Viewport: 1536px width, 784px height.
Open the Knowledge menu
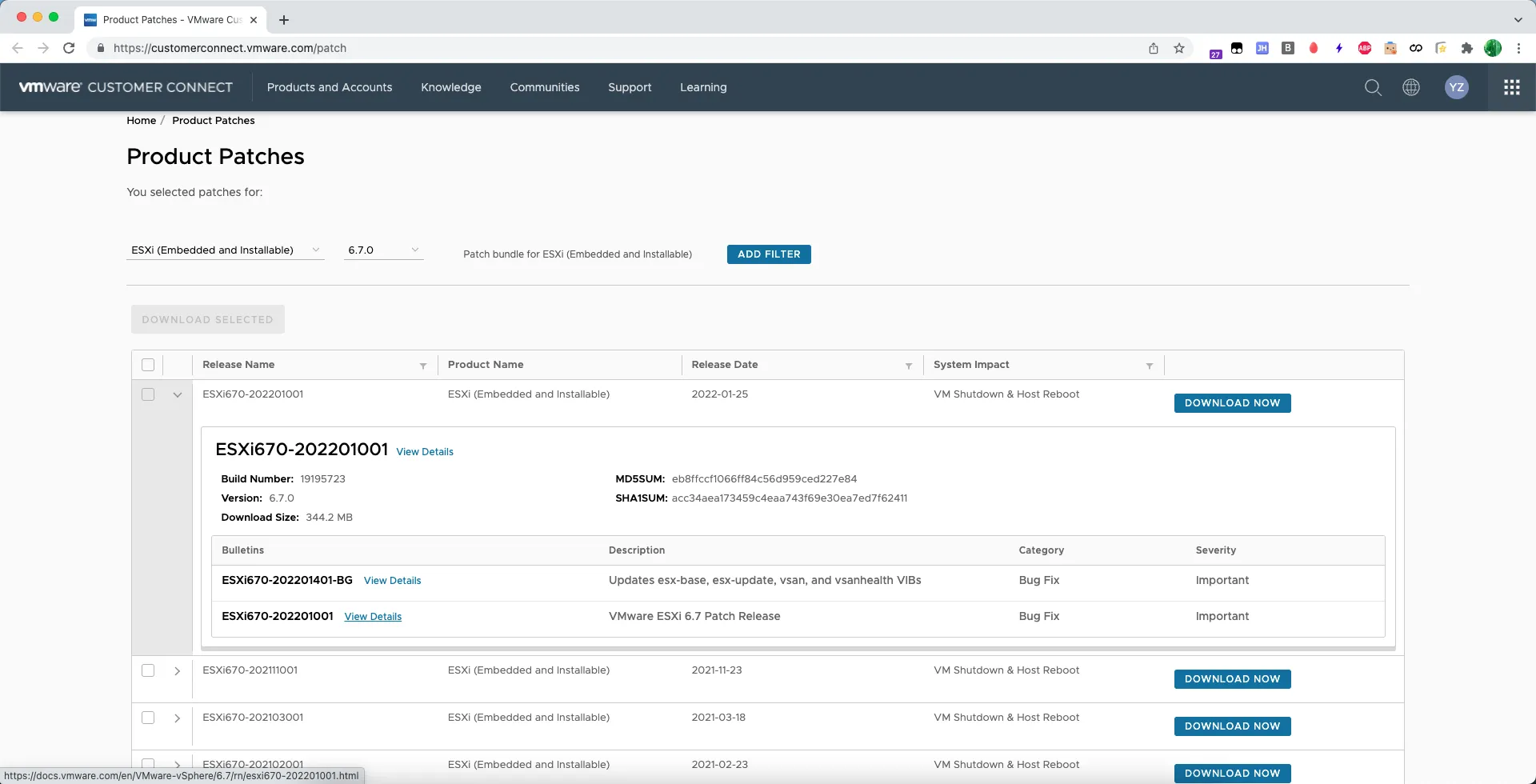[451, 87]
